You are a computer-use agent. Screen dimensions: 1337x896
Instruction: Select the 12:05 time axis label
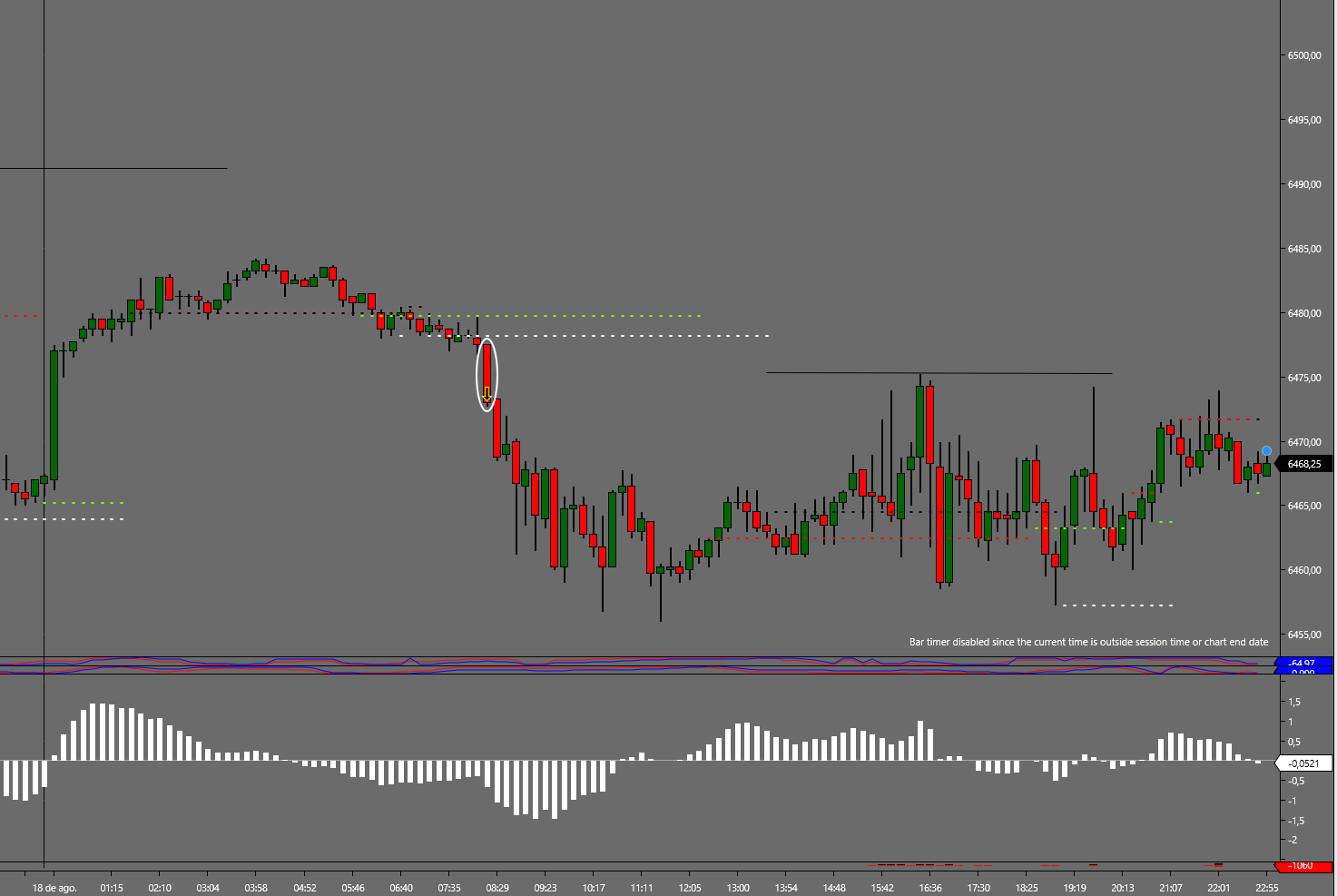pos(690,888)
